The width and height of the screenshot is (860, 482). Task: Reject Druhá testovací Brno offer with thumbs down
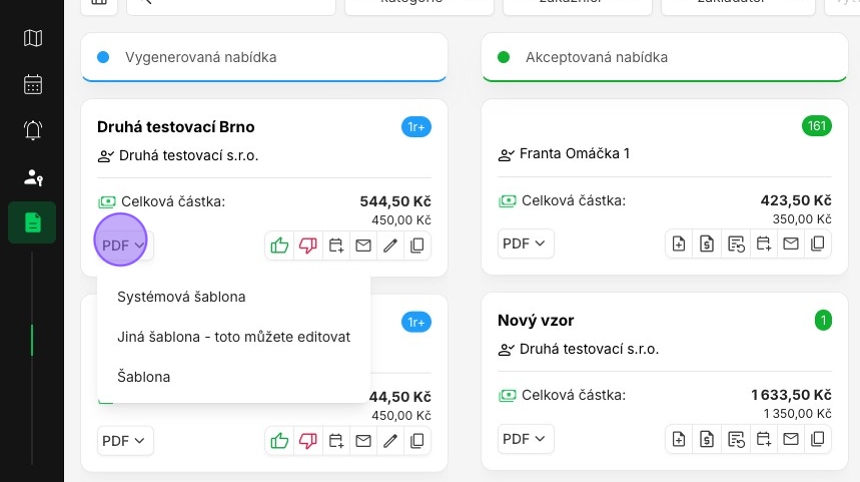pyautogui.click(x=308, y=244)
